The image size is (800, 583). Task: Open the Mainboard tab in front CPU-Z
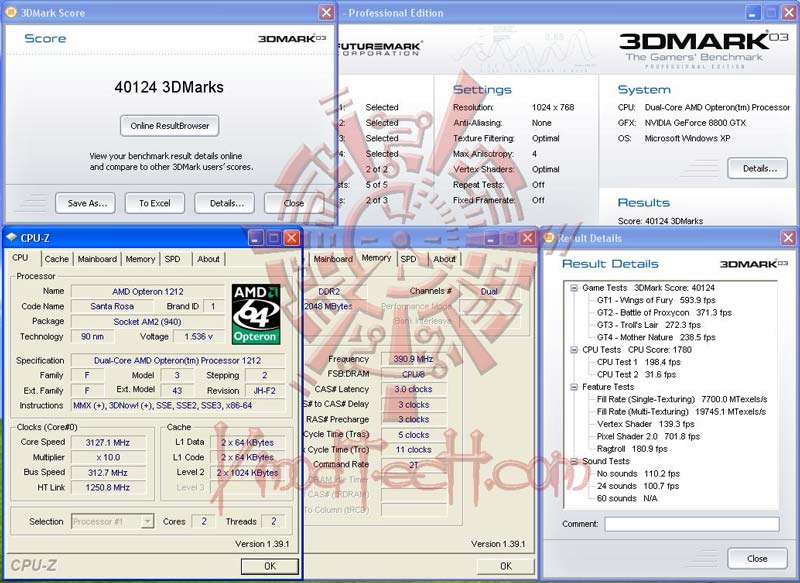click(x=97, y=259)
